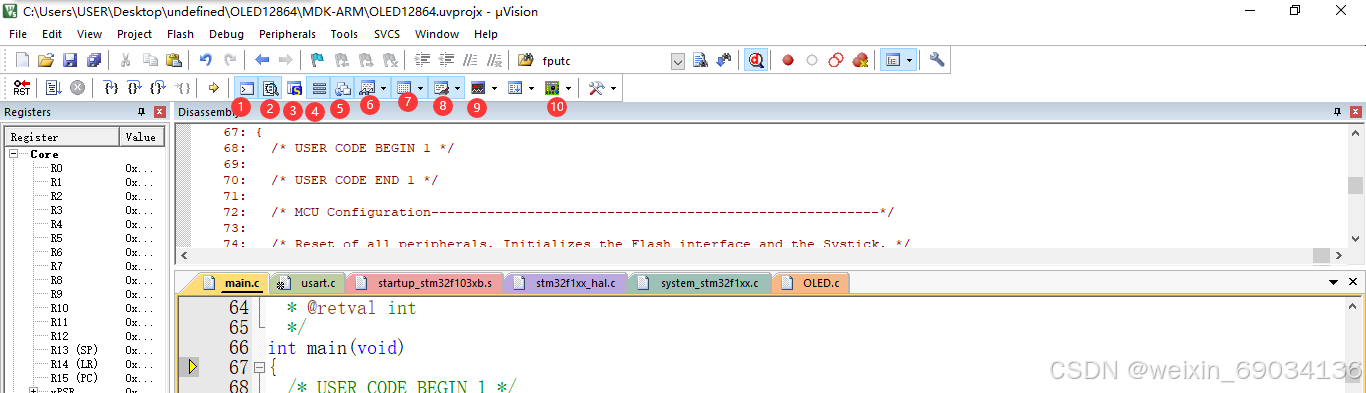The image size is (1366, 393).
Task: Stop program execution icon
Action: pos(77,88)
